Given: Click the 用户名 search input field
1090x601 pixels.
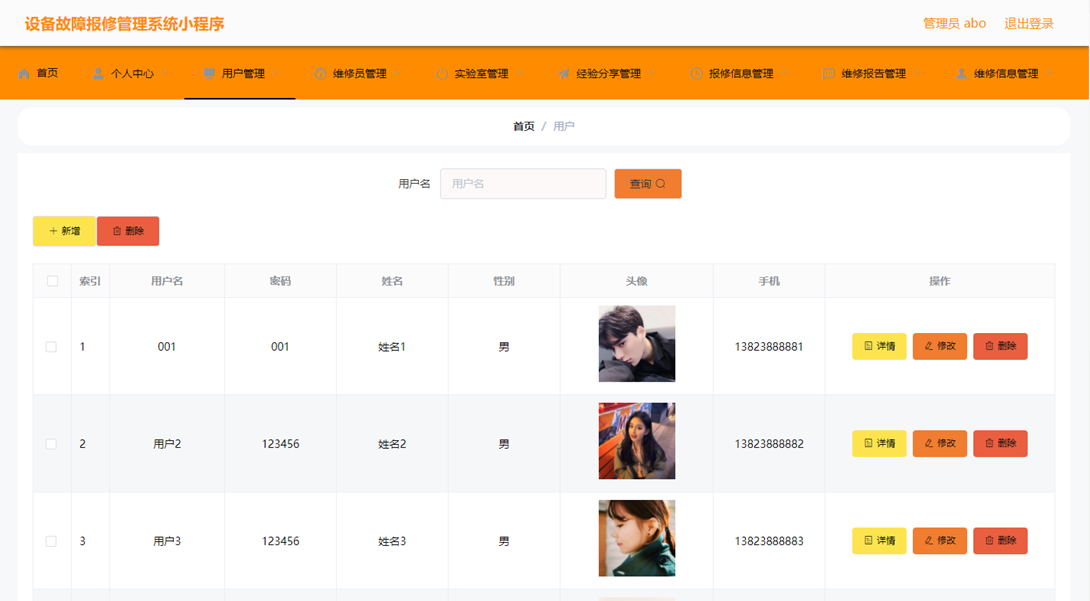Looking at the screenshot, I should [523, 183].
